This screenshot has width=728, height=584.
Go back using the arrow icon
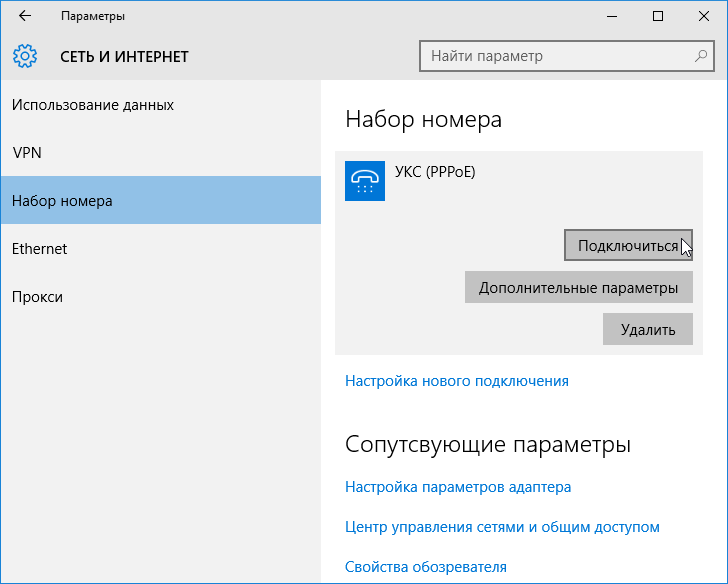pyautogui.click(x=25, y=16)
